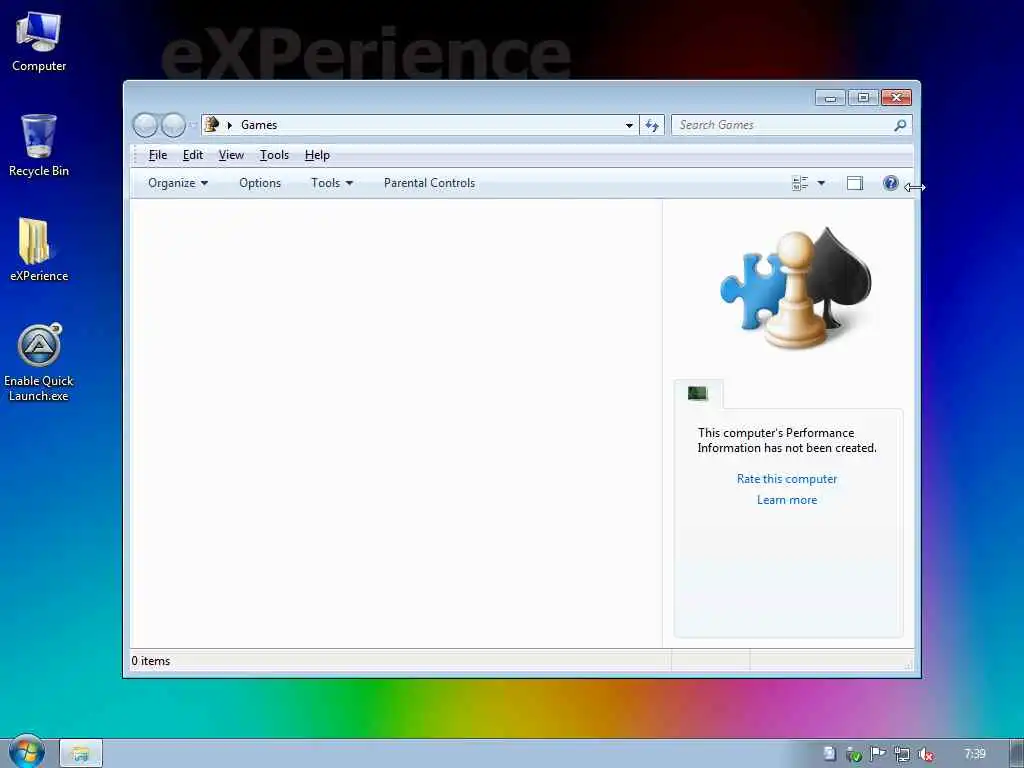The width and height of the screenshot is (1024, 768).
Task: Open the Start menu orb
Action: 26,752
